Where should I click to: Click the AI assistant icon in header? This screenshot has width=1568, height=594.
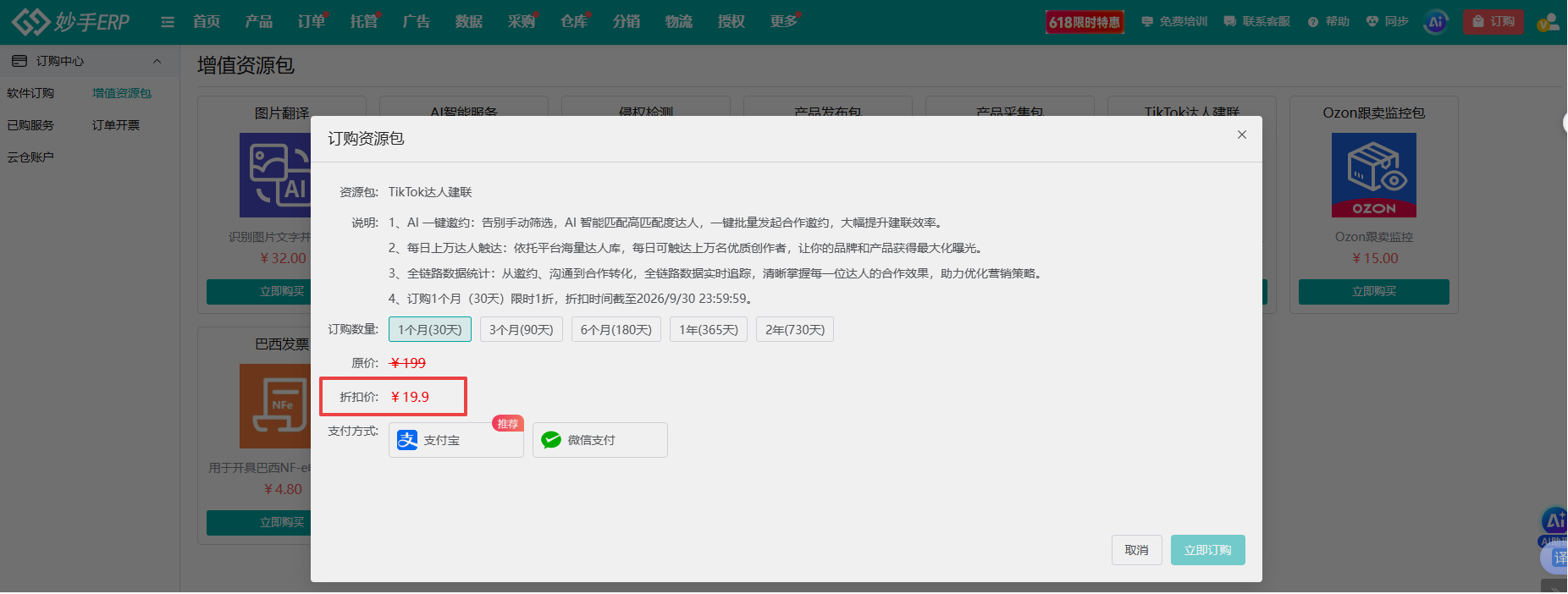click(x=1436, y=22)
